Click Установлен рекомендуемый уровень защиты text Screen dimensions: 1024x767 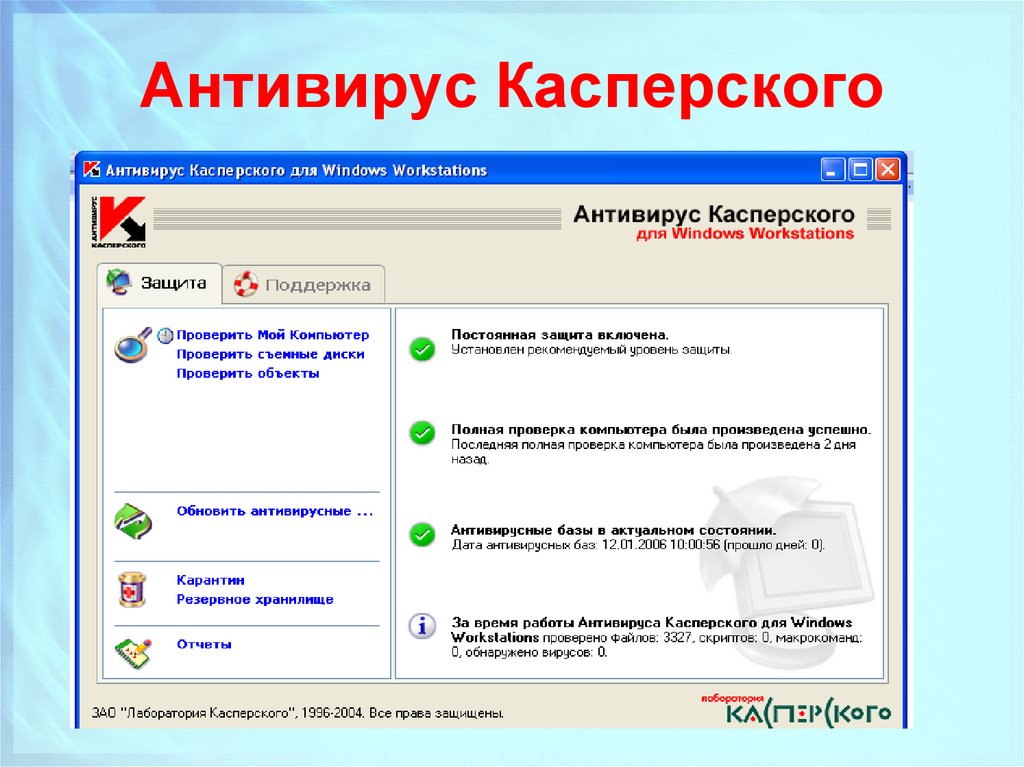coord(592,350)
